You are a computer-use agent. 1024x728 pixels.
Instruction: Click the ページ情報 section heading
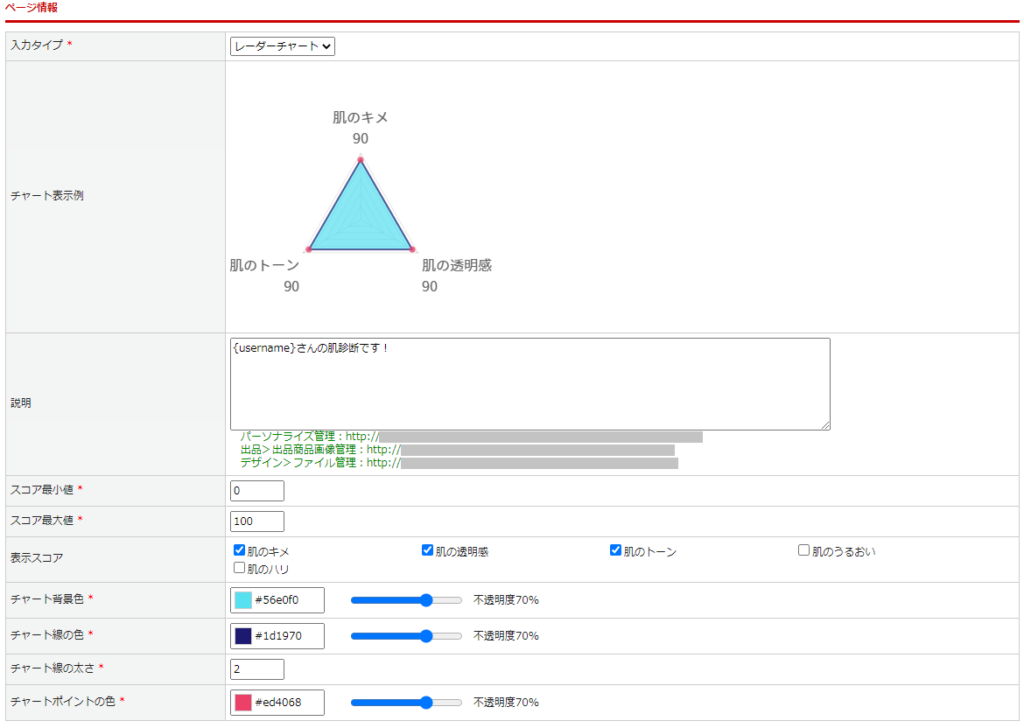click(31, 8)
